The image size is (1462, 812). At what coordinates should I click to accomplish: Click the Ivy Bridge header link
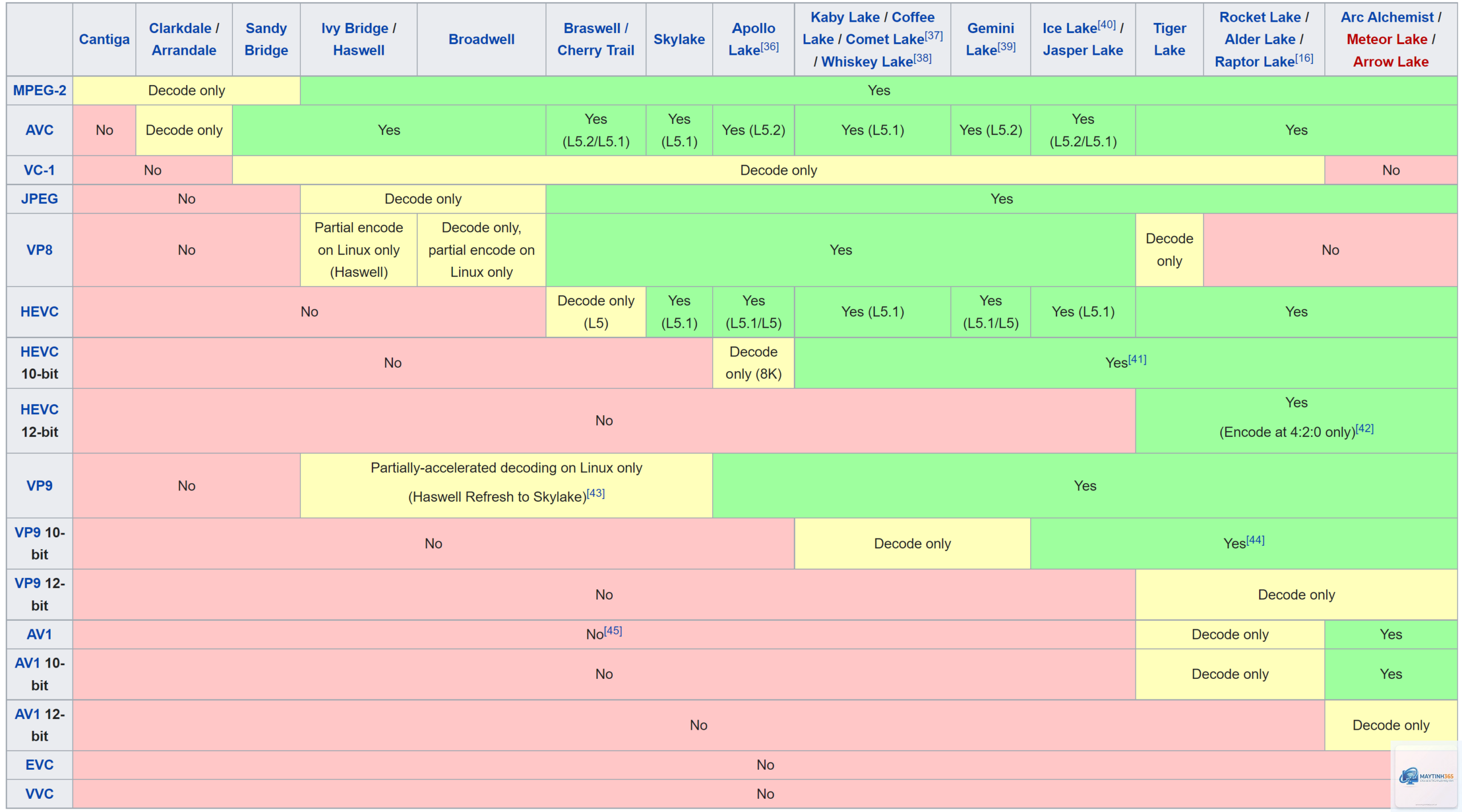[355, 28]
